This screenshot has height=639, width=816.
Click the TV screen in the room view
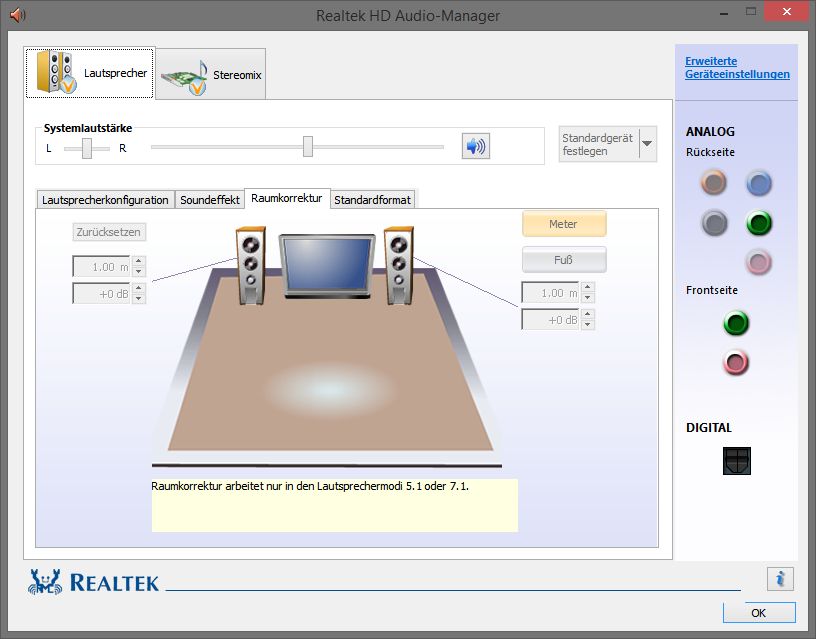tap(327, 266)
